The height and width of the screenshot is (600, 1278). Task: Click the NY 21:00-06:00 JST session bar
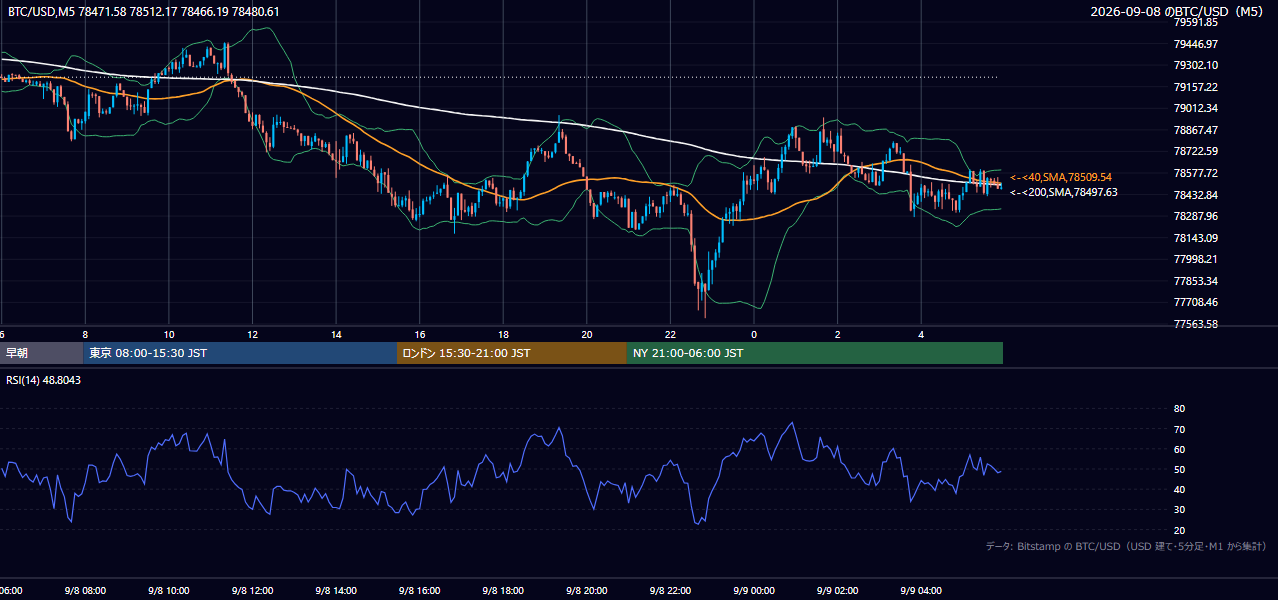click(815, 353)
